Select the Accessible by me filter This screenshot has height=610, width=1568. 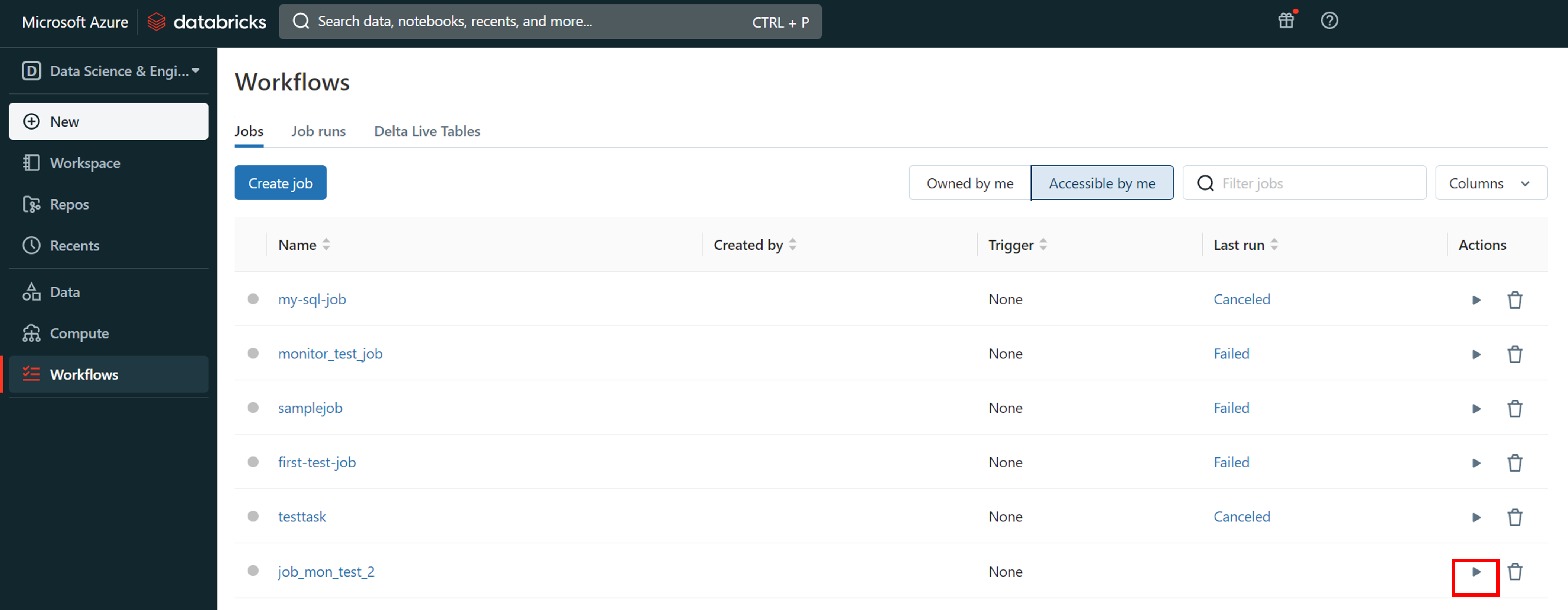coord(1101,183)
